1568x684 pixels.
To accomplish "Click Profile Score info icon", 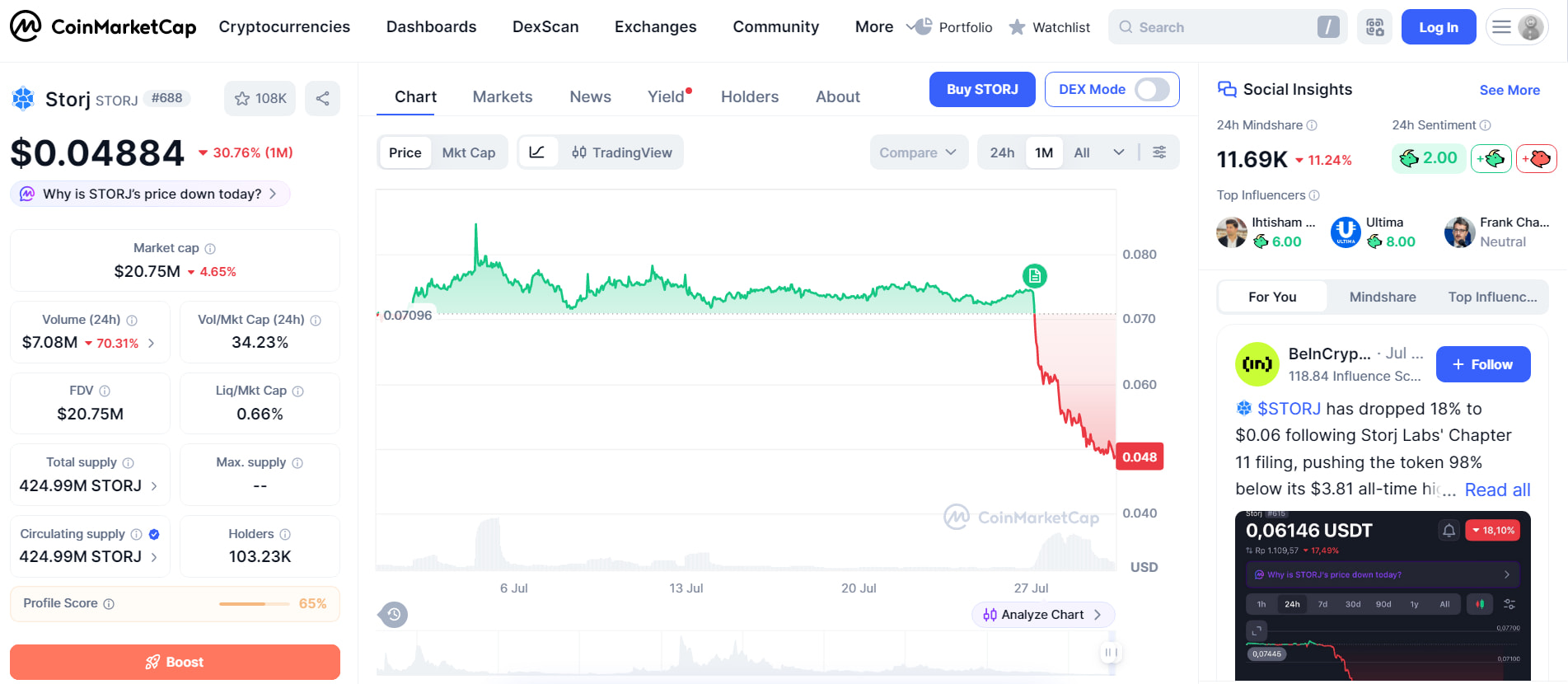I will pyautogui.click(x=109, y=604).
